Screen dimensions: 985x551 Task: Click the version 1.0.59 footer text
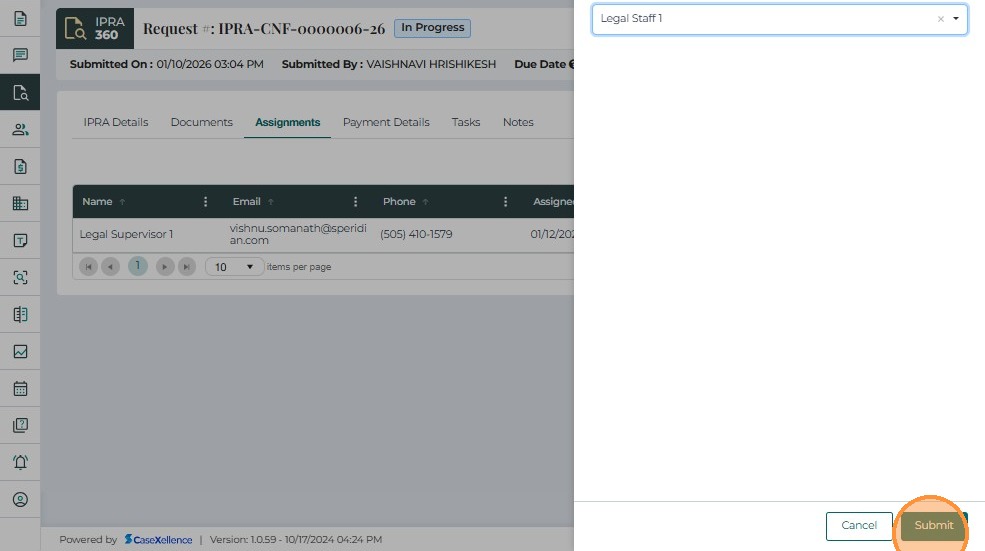pos(296,540)
